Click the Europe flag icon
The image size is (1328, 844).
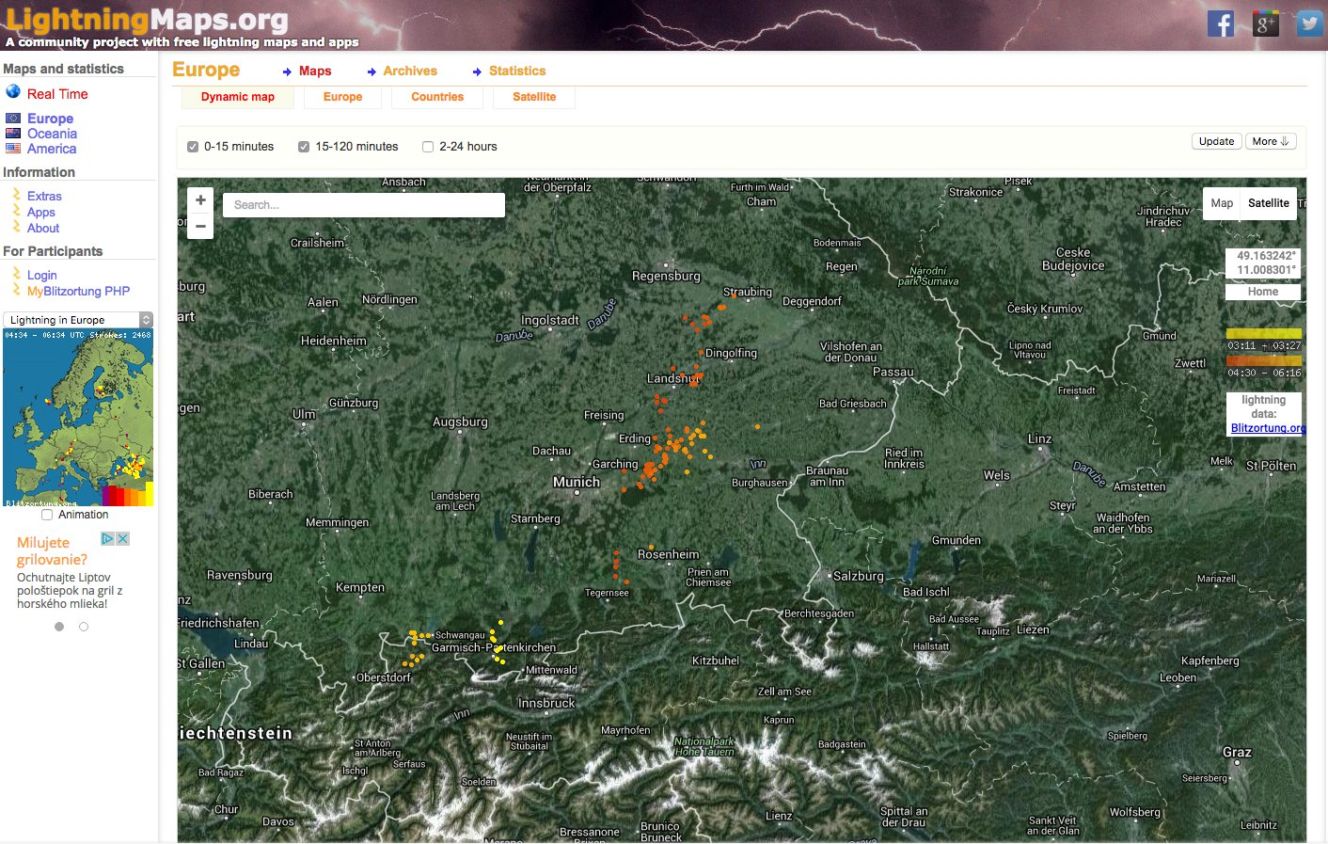13,118
